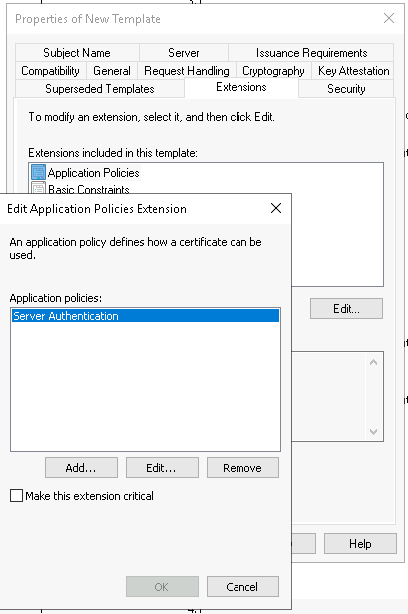408x614 pixels.
Task: Click Add... to add an application policy
Action: pyautogui.click(x=81, y=468)
